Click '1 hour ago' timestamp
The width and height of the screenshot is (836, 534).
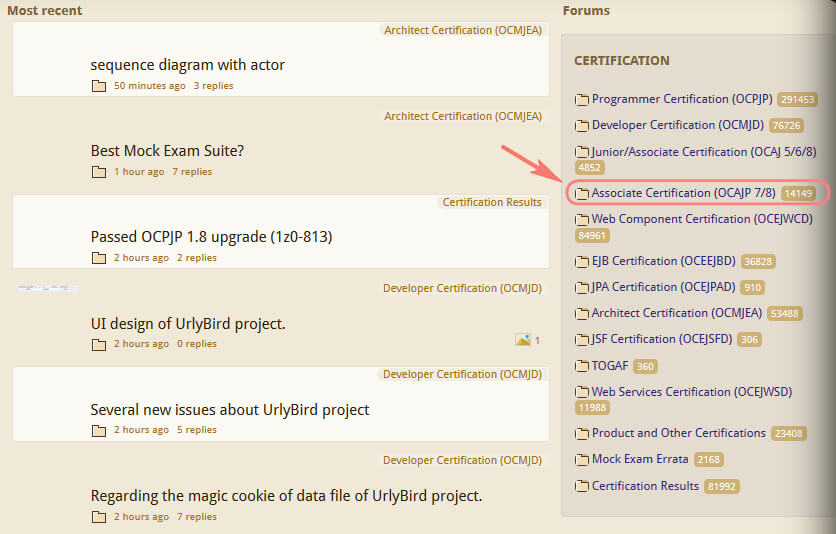(x=139, y=172)
